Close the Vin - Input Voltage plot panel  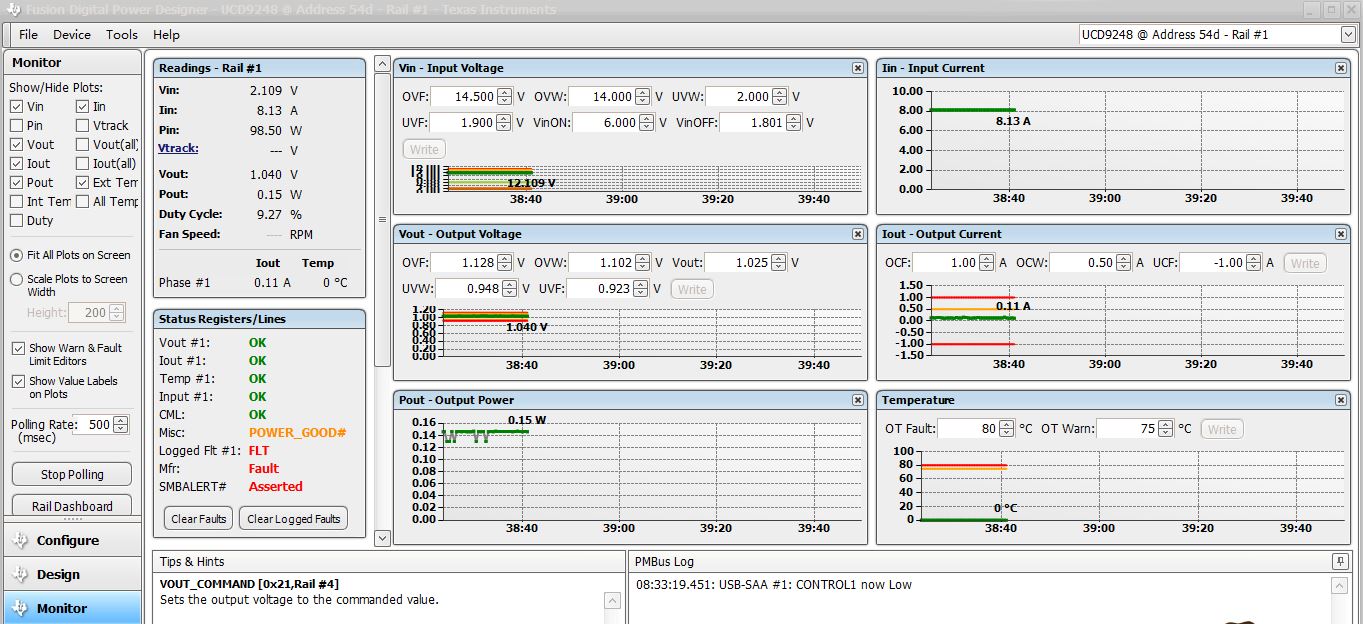pos(857,68)
